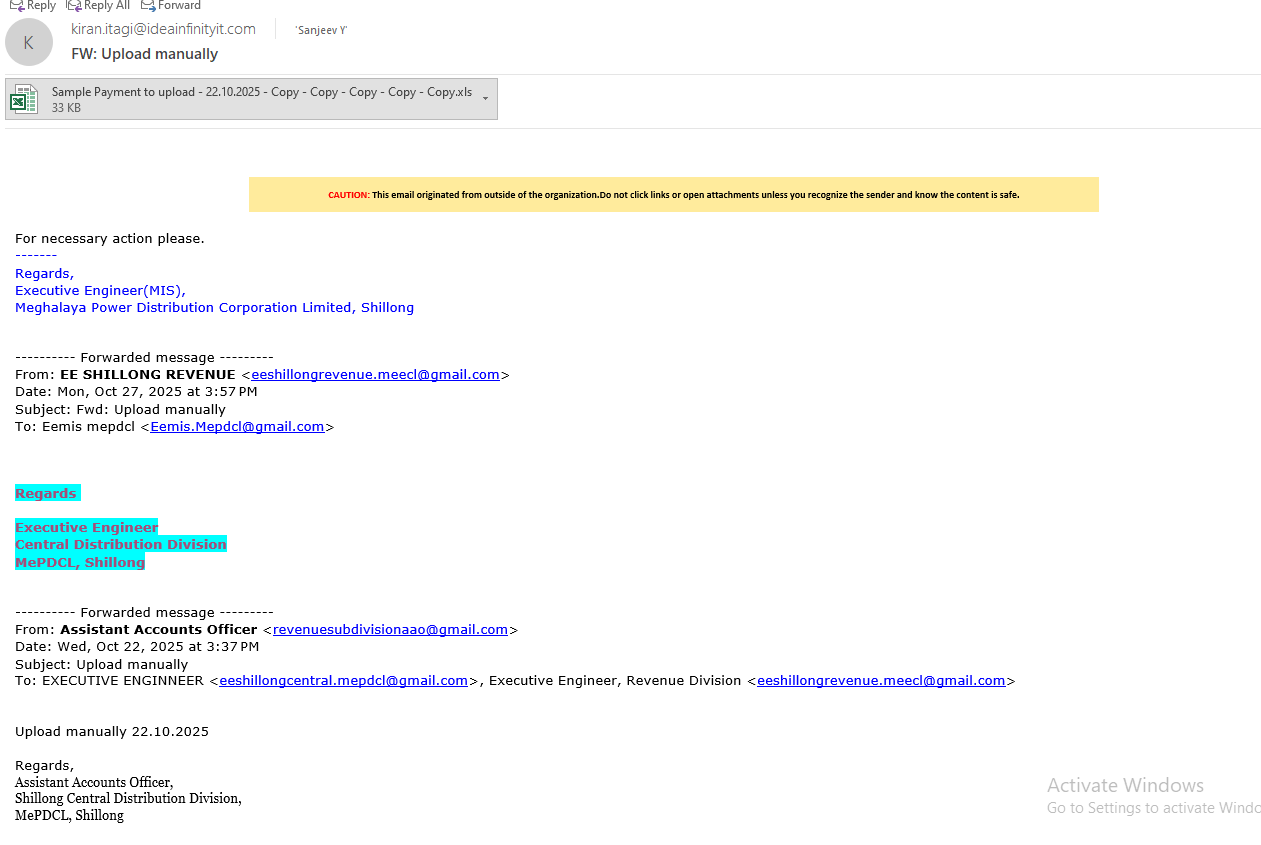1261x845 pixels.
Task: Click the Reply All button
Action: point(98,5)
